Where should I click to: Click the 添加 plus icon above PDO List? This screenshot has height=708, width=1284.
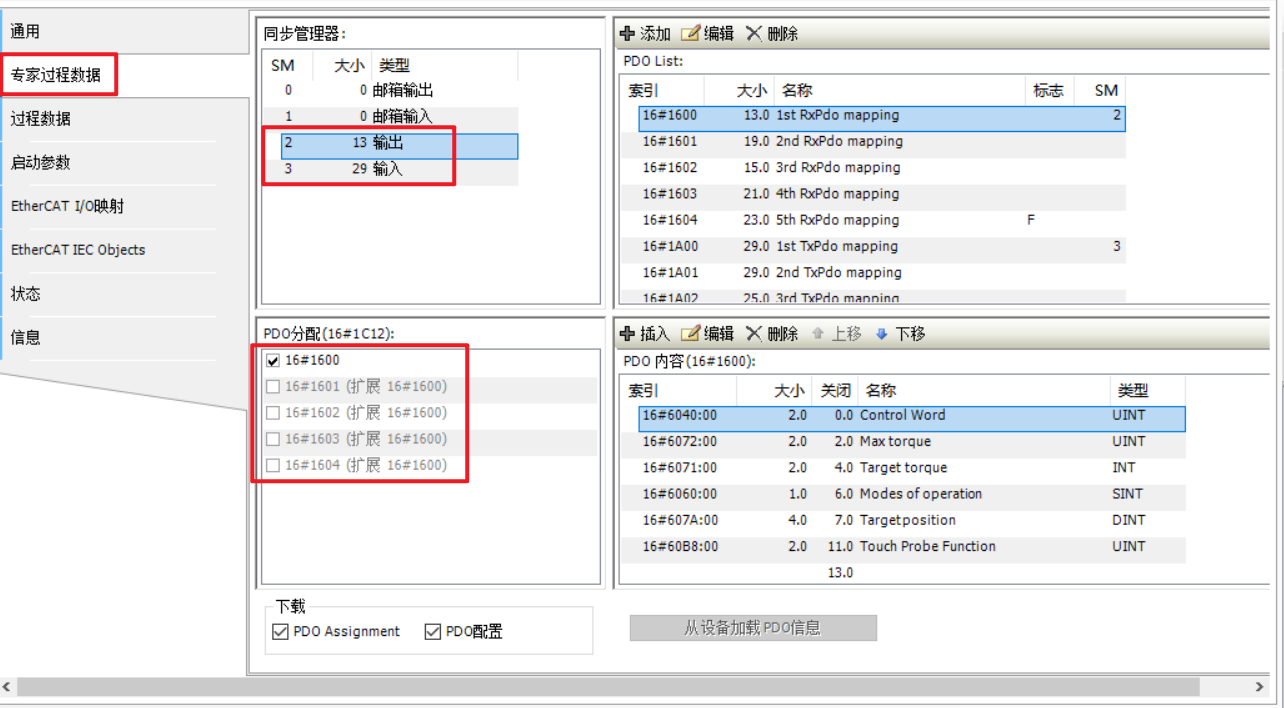pos(628,34)
